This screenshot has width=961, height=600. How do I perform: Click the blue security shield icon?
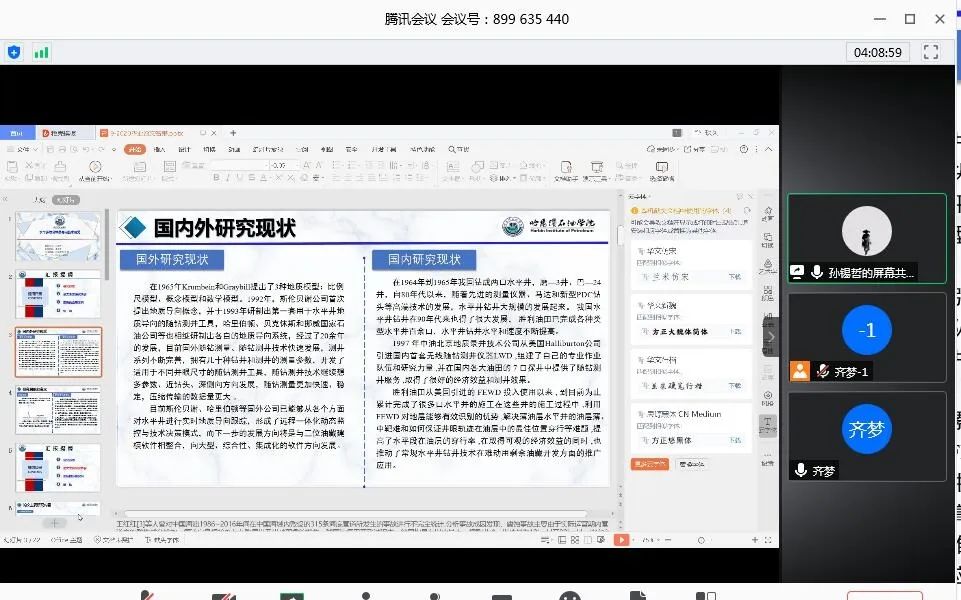[x=14, y=52]
